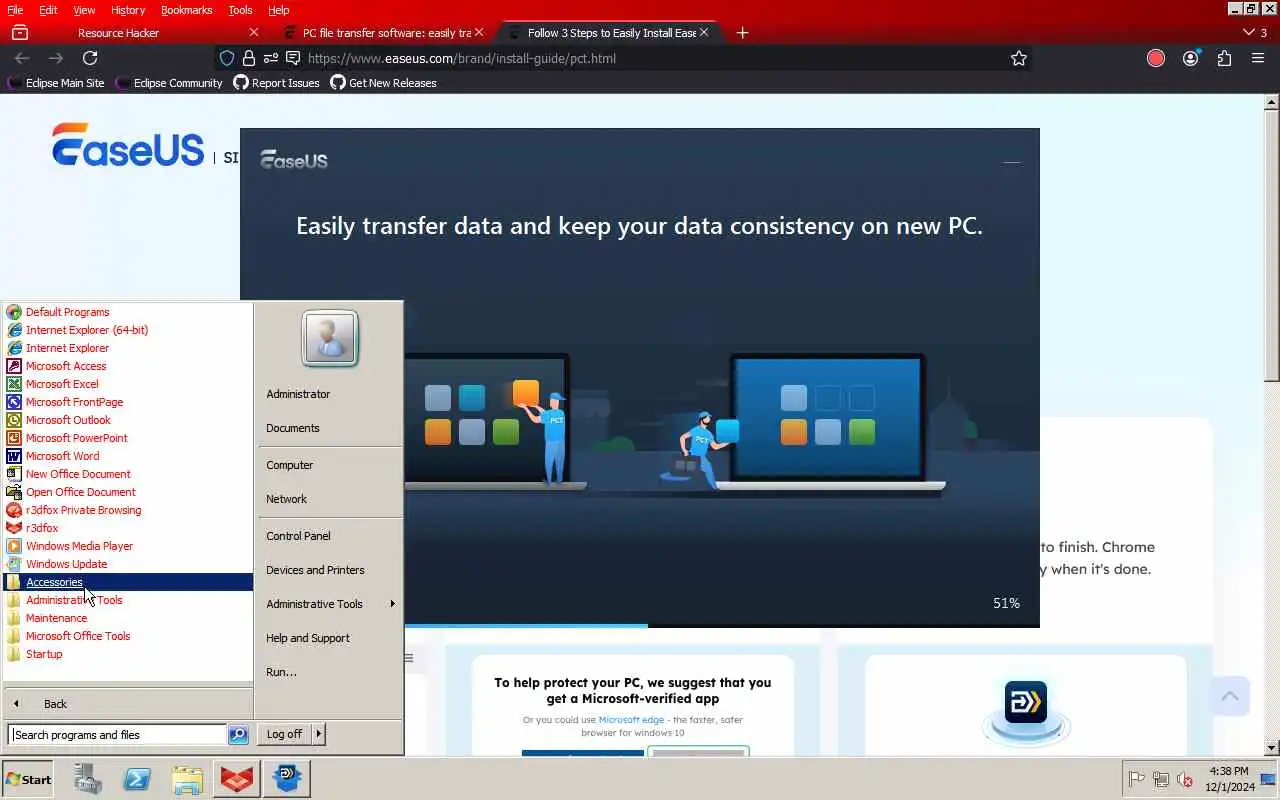
Task: Click the vertical page scrollbar
Action: pyautogui.click(x=1272, y=244)
